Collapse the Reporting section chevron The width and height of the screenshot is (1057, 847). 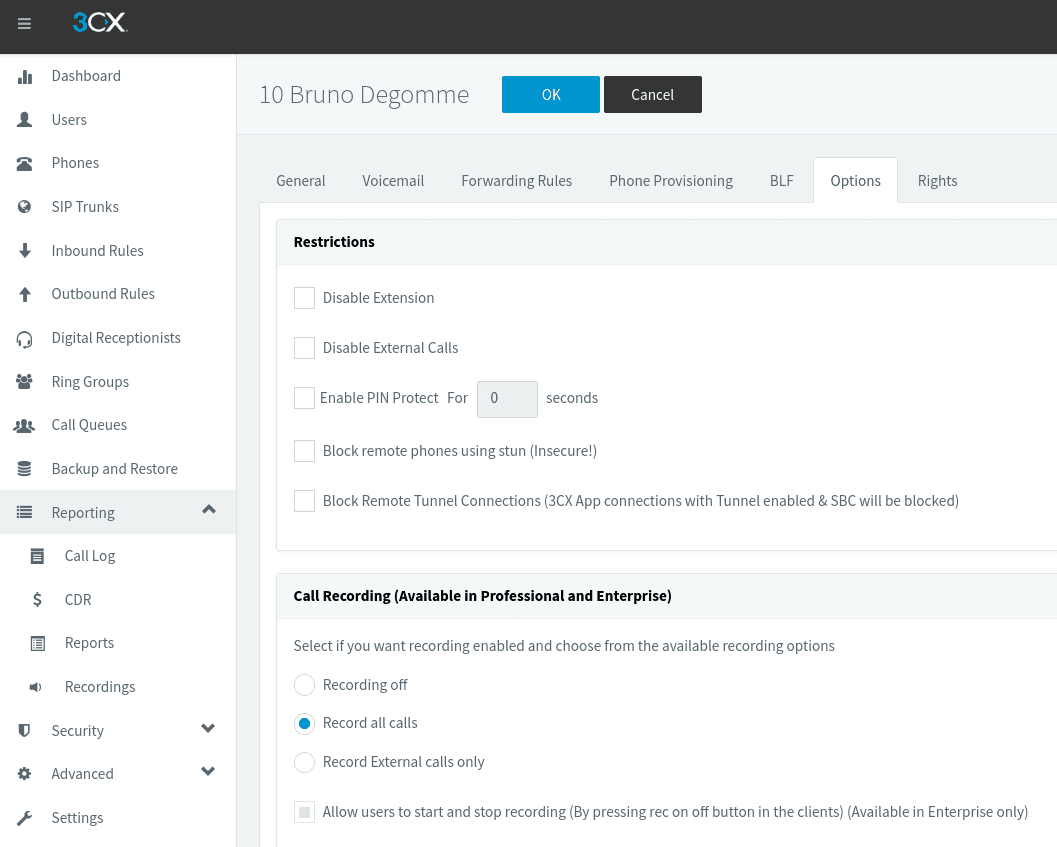208,510
